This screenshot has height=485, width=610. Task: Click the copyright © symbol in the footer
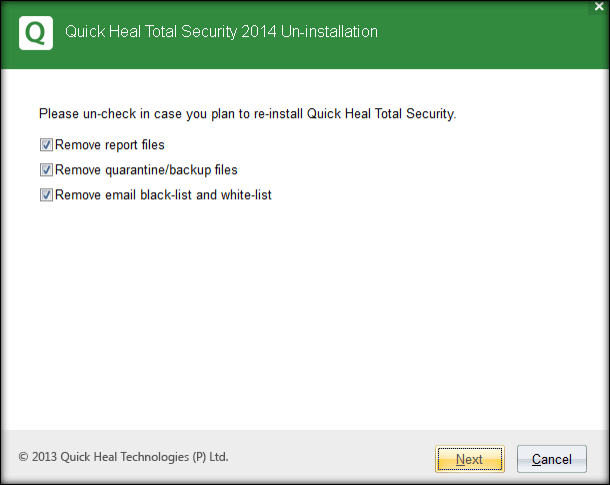[x=23, y=457]
